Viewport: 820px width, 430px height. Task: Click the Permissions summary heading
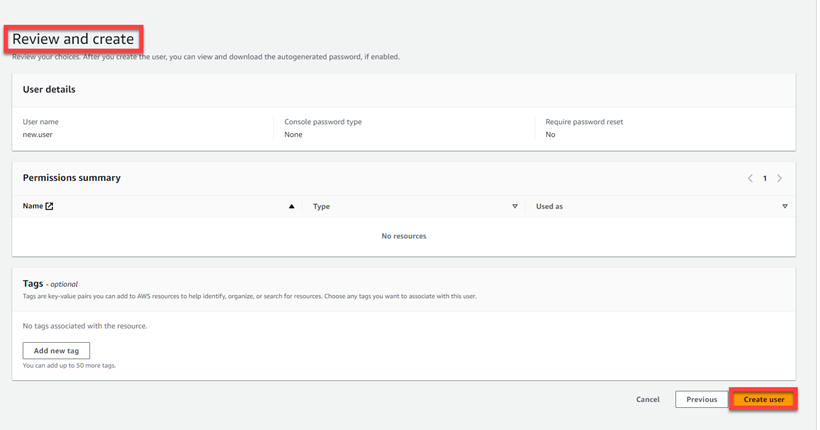72,178
